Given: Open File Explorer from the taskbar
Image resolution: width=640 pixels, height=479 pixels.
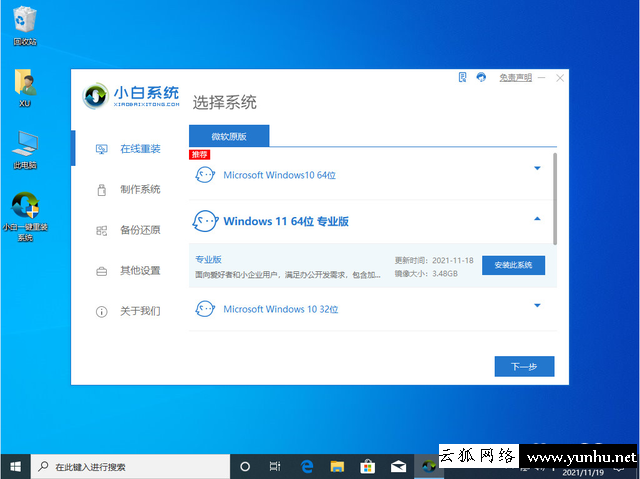Looking at the screenshot, I should tap(337, 466).
